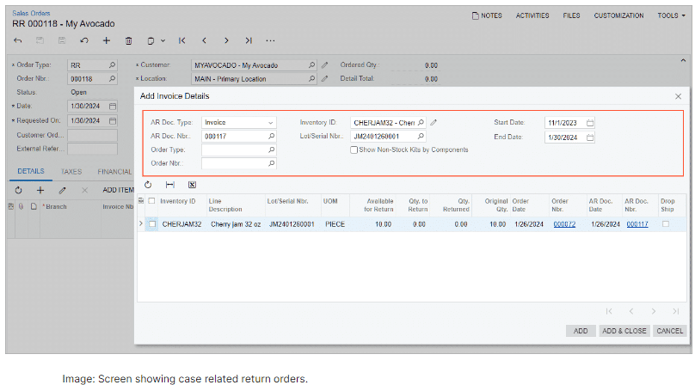The width and height of the screenshot is (695, 385).
Task: Click CANCEL button
Action: (x=669, y=331)
